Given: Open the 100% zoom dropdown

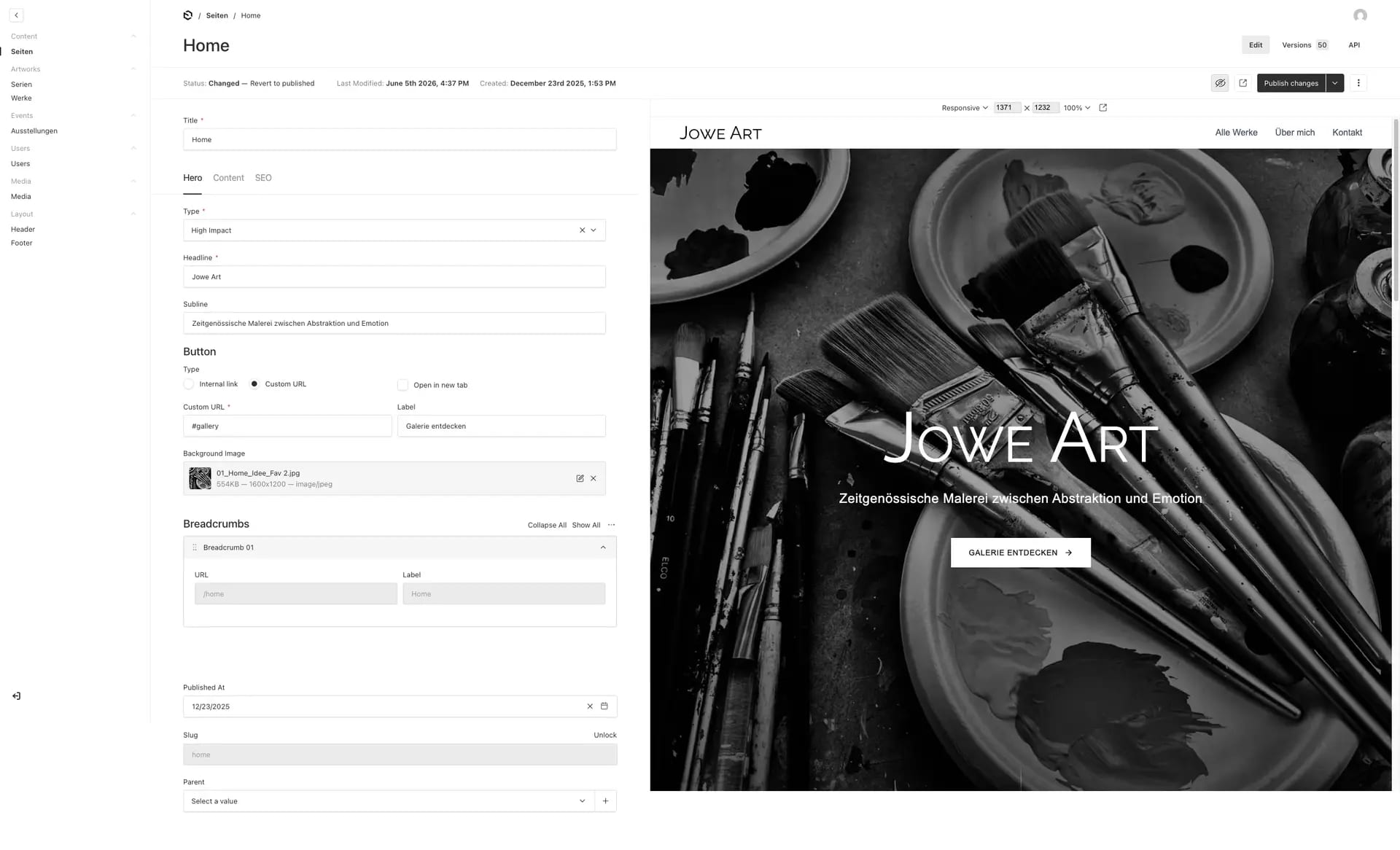Looking at the screenshot, I should 1077,108.
